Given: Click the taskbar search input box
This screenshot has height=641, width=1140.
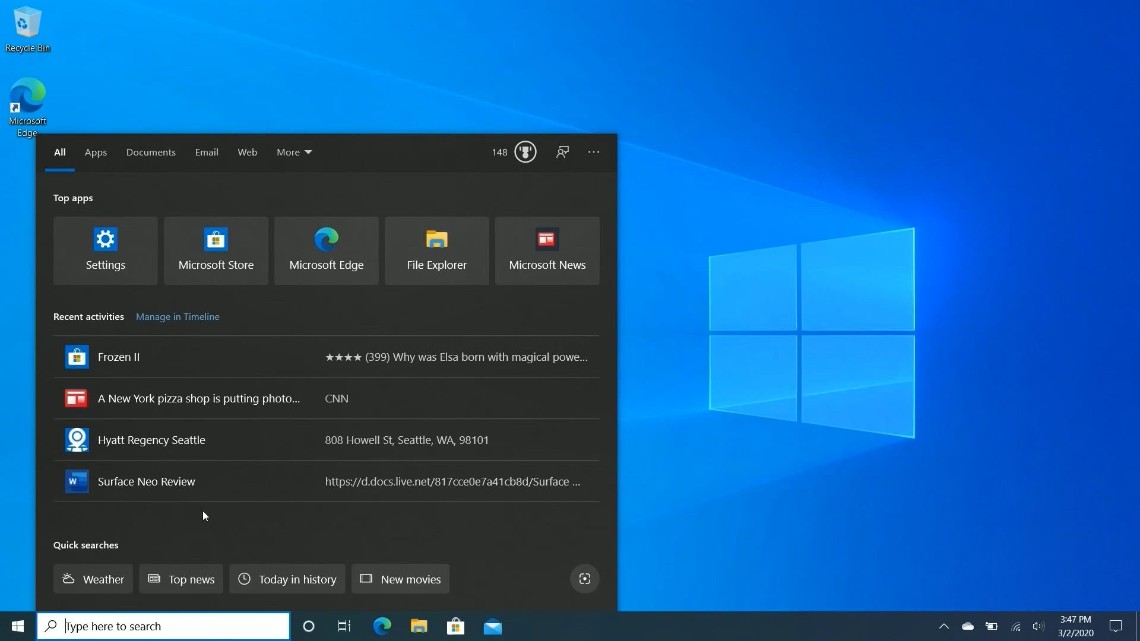Looking at the screenshot, I should [x=170, y=627].
